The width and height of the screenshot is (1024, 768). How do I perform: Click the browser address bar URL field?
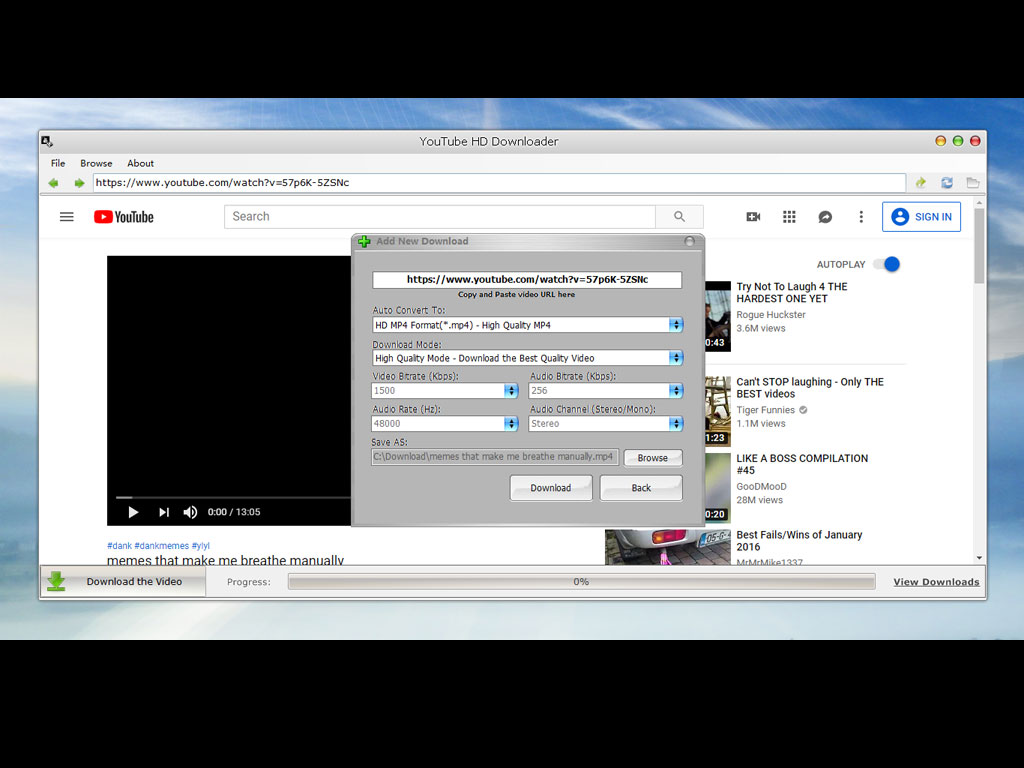[x=499, y=183]
